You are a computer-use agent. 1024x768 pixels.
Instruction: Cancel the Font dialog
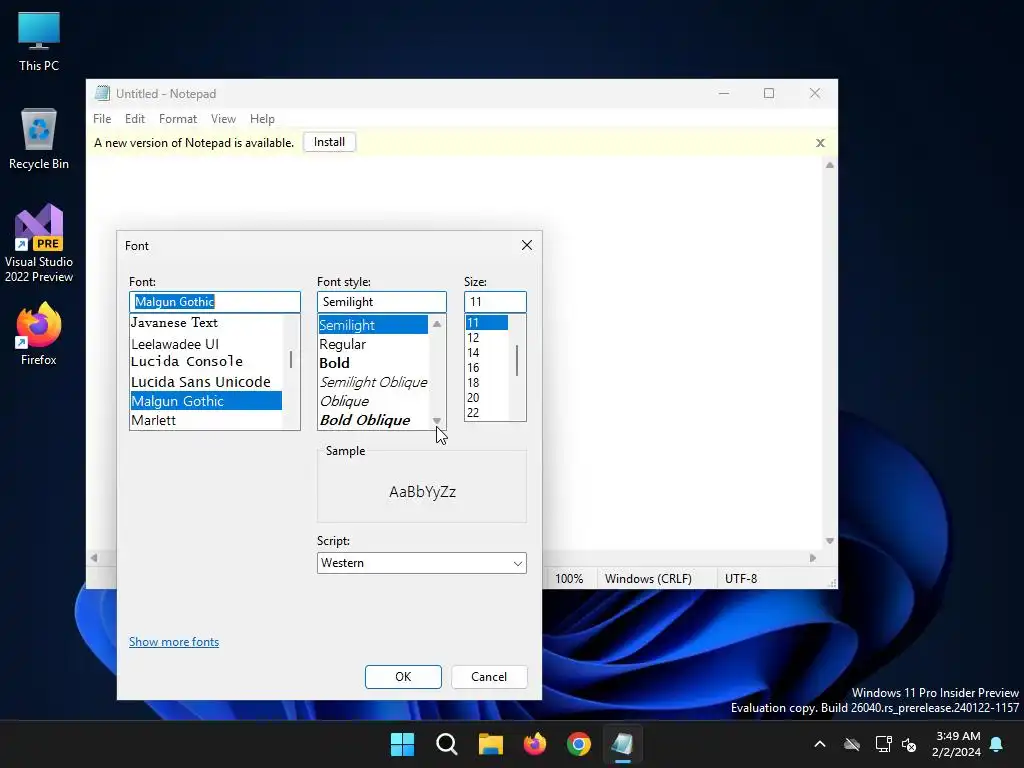[488, 677]
